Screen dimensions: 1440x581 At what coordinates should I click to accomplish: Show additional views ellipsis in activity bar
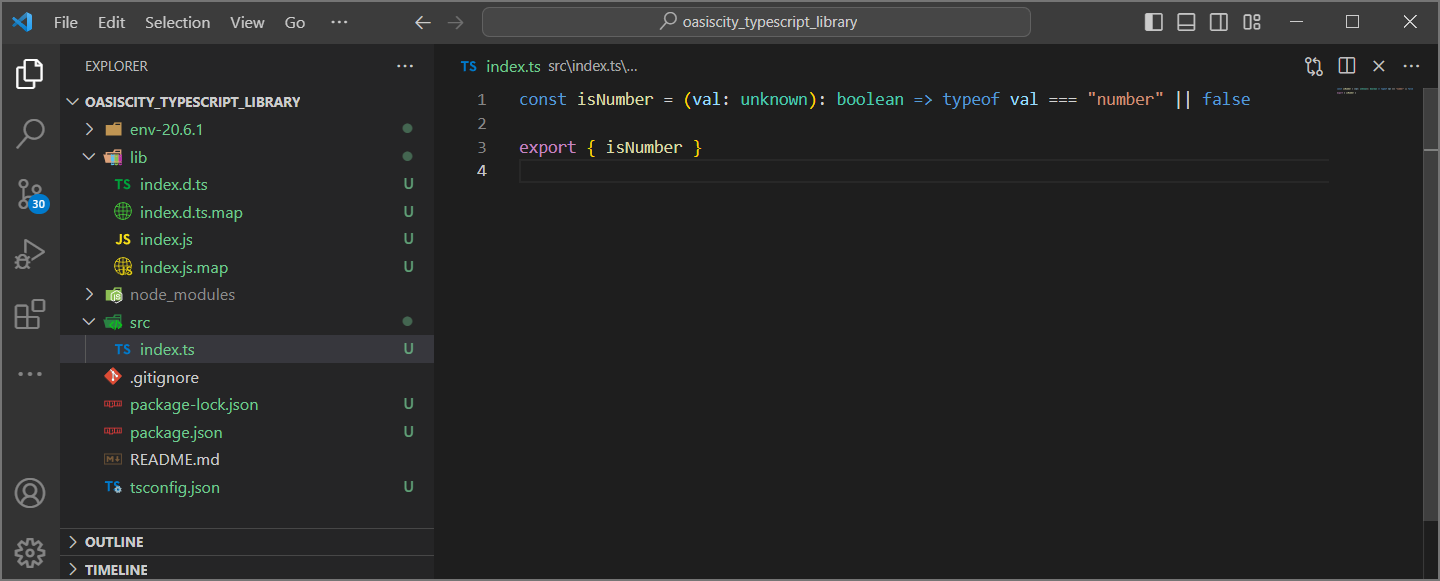coord(30,374)
